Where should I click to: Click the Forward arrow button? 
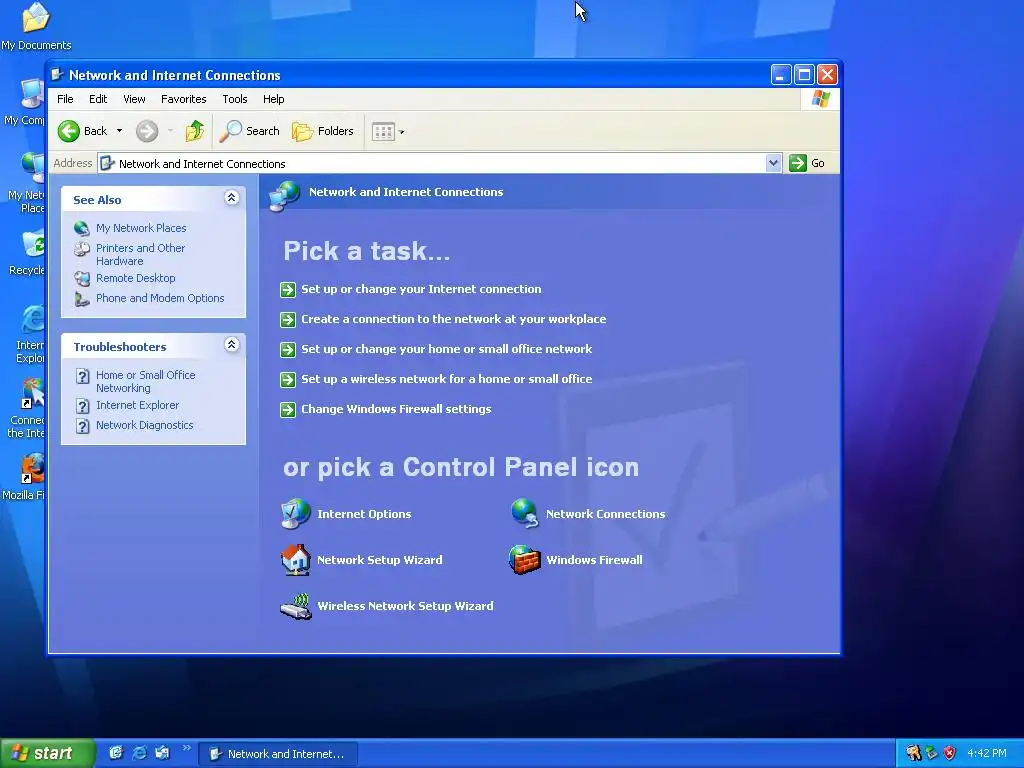[x=147, y=131]
